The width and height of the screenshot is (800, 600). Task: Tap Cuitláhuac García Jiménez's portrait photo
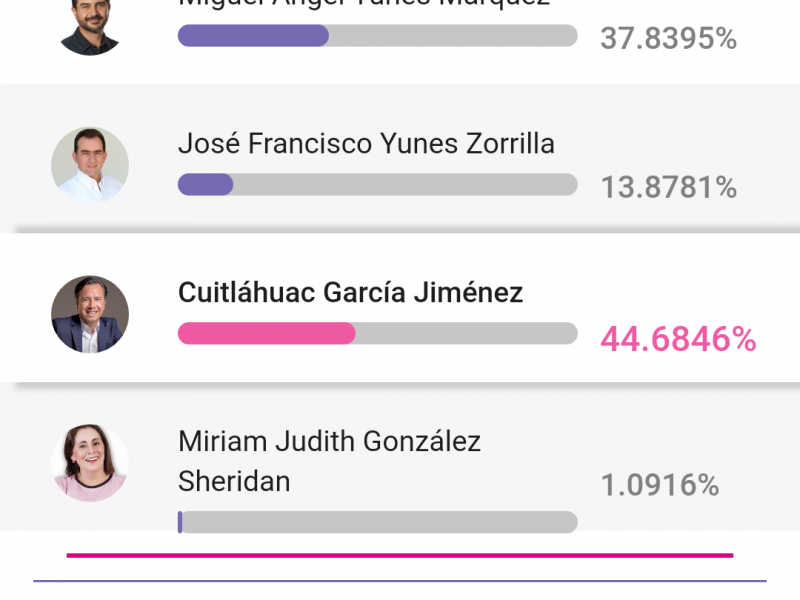coord(90,314)
